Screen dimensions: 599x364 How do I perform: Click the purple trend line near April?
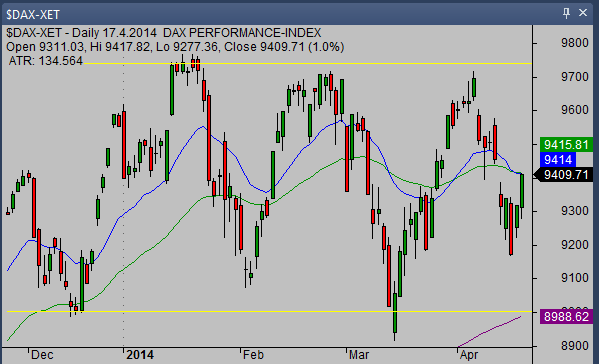click(490, 331)
